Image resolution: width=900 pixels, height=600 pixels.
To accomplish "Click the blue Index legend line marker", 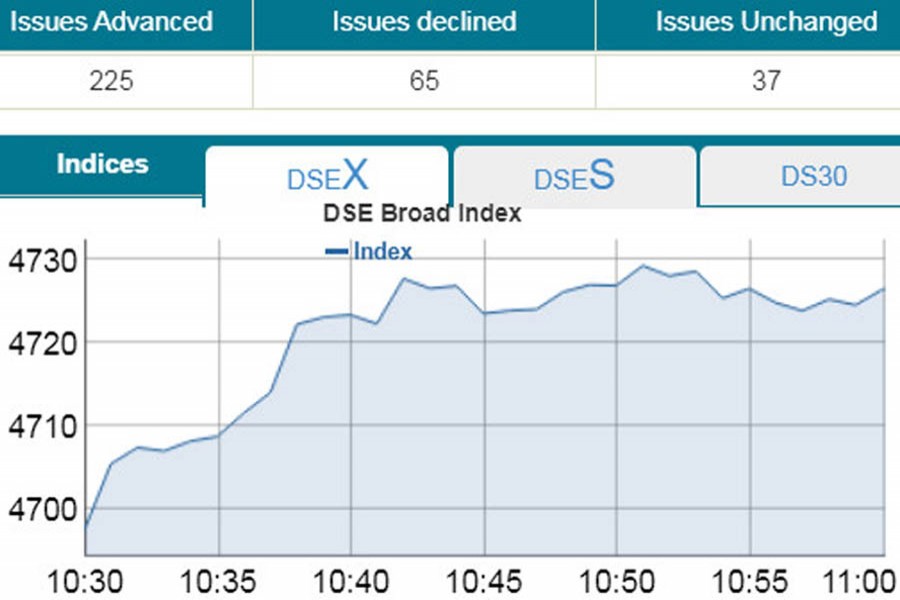I will (x=336, y=251).
